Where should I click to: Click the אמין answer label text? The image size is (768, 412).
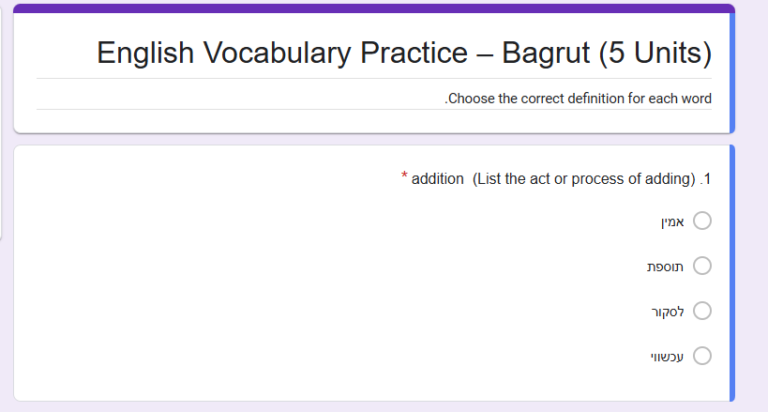click(x=671, y=221)
